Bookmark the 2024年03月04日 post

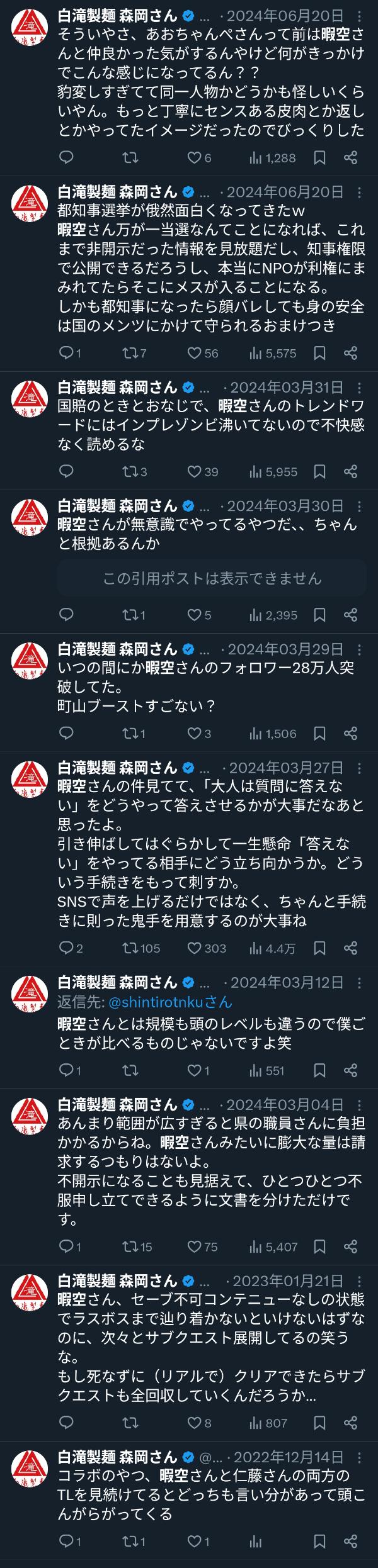coord(320,1246)
